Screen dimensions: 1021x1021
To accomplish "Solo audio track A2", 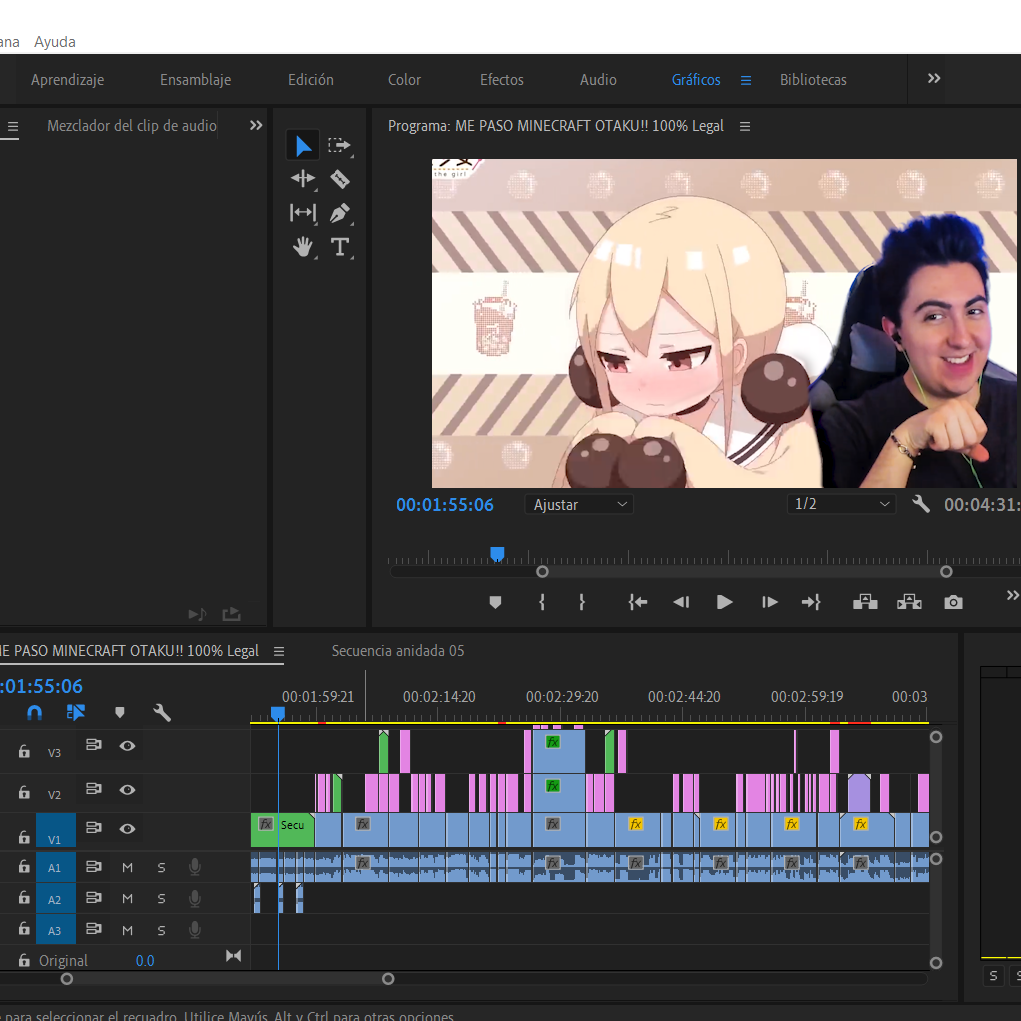I will pyautogui.click(x=161, y=899).
